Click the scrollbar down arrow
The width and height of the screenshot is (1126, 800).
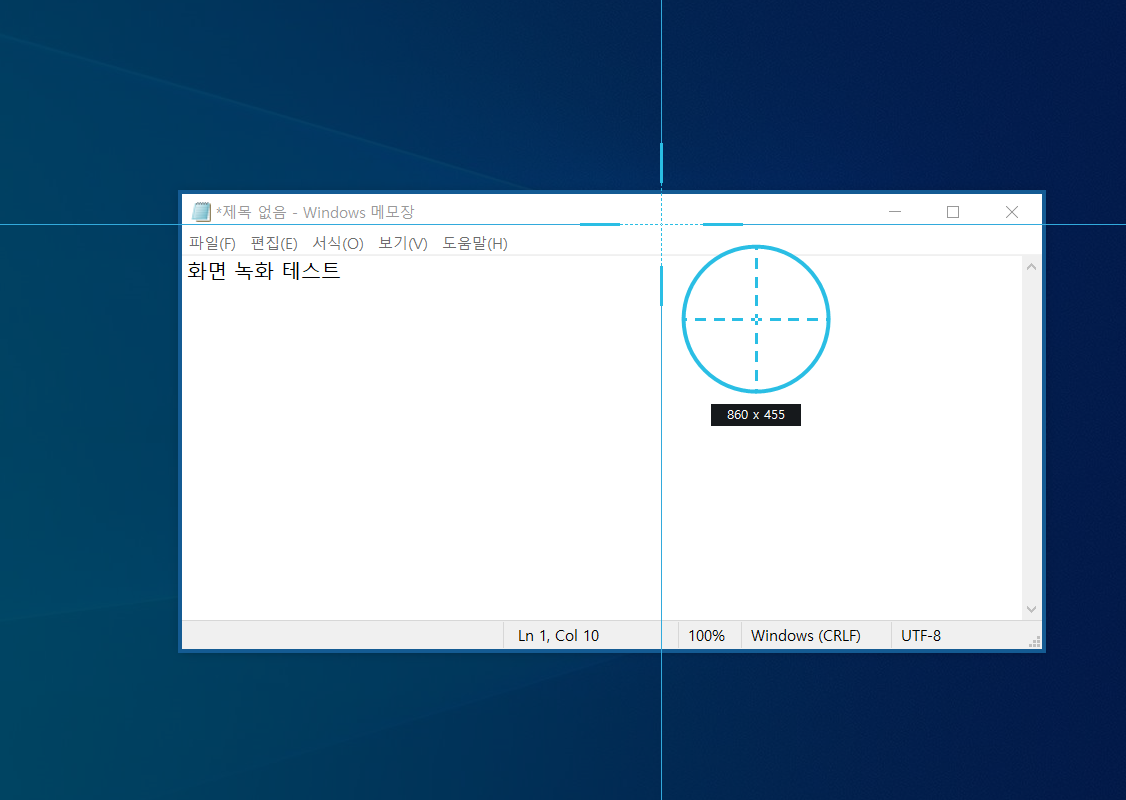pos(1031,608)
